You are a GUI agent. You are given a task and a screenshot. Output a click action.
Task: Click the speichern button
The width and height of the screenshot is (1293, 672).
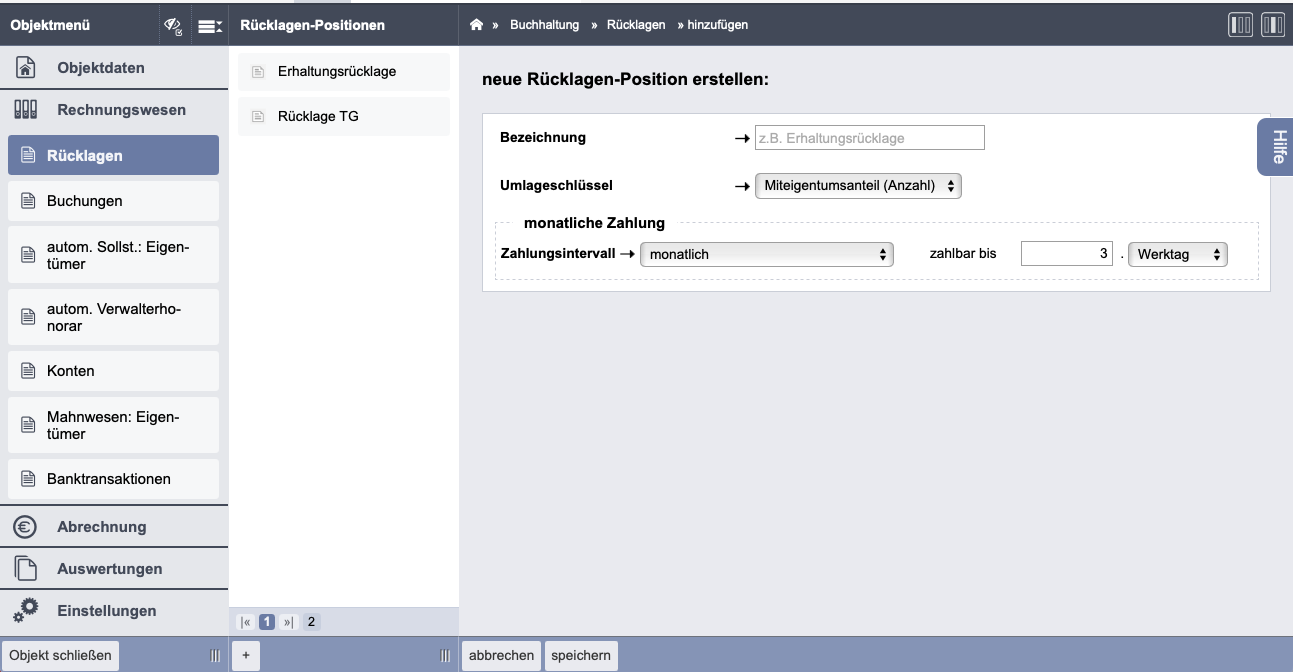[581, 655]
